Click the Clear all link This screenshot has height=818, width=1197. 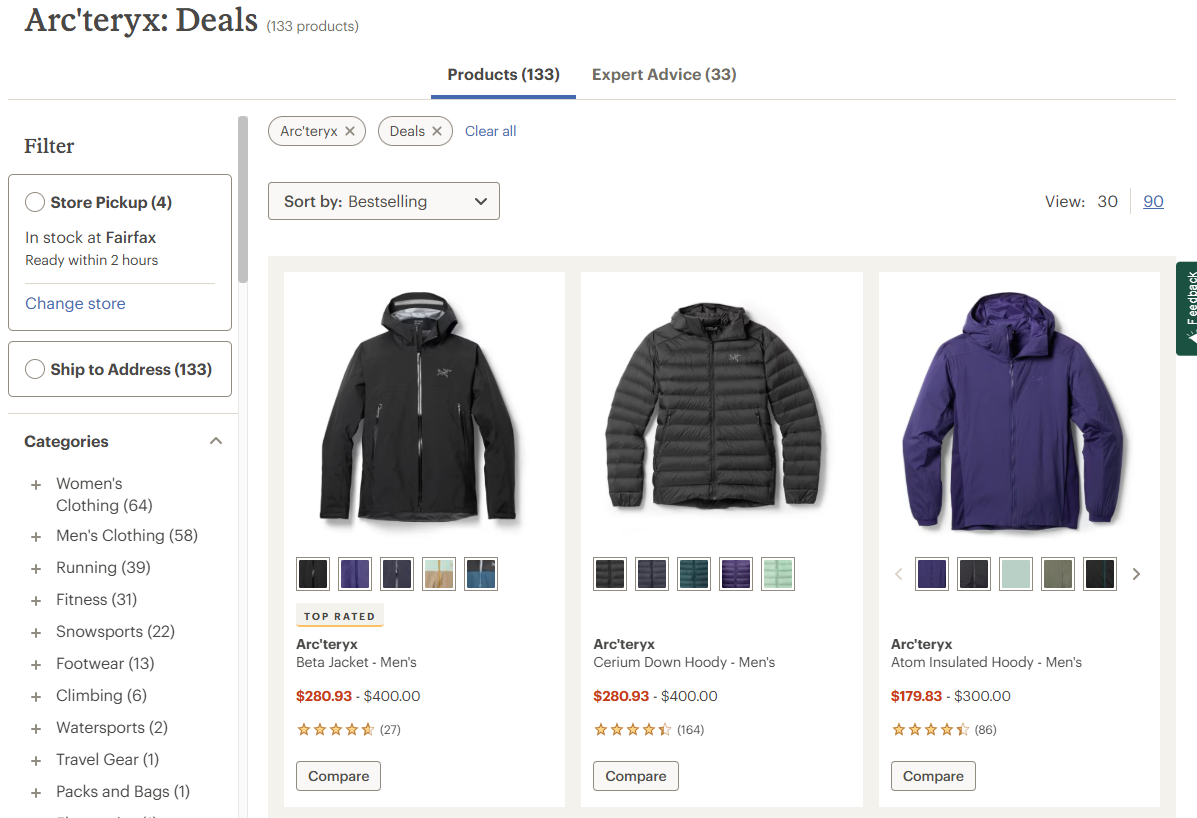click(490, 130)
